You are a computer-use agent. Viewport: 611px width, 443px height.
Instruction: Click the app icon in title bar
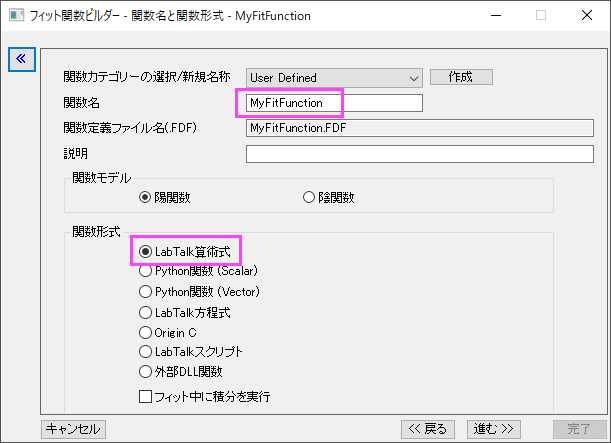pyautogui.click(x=16, y=16)
